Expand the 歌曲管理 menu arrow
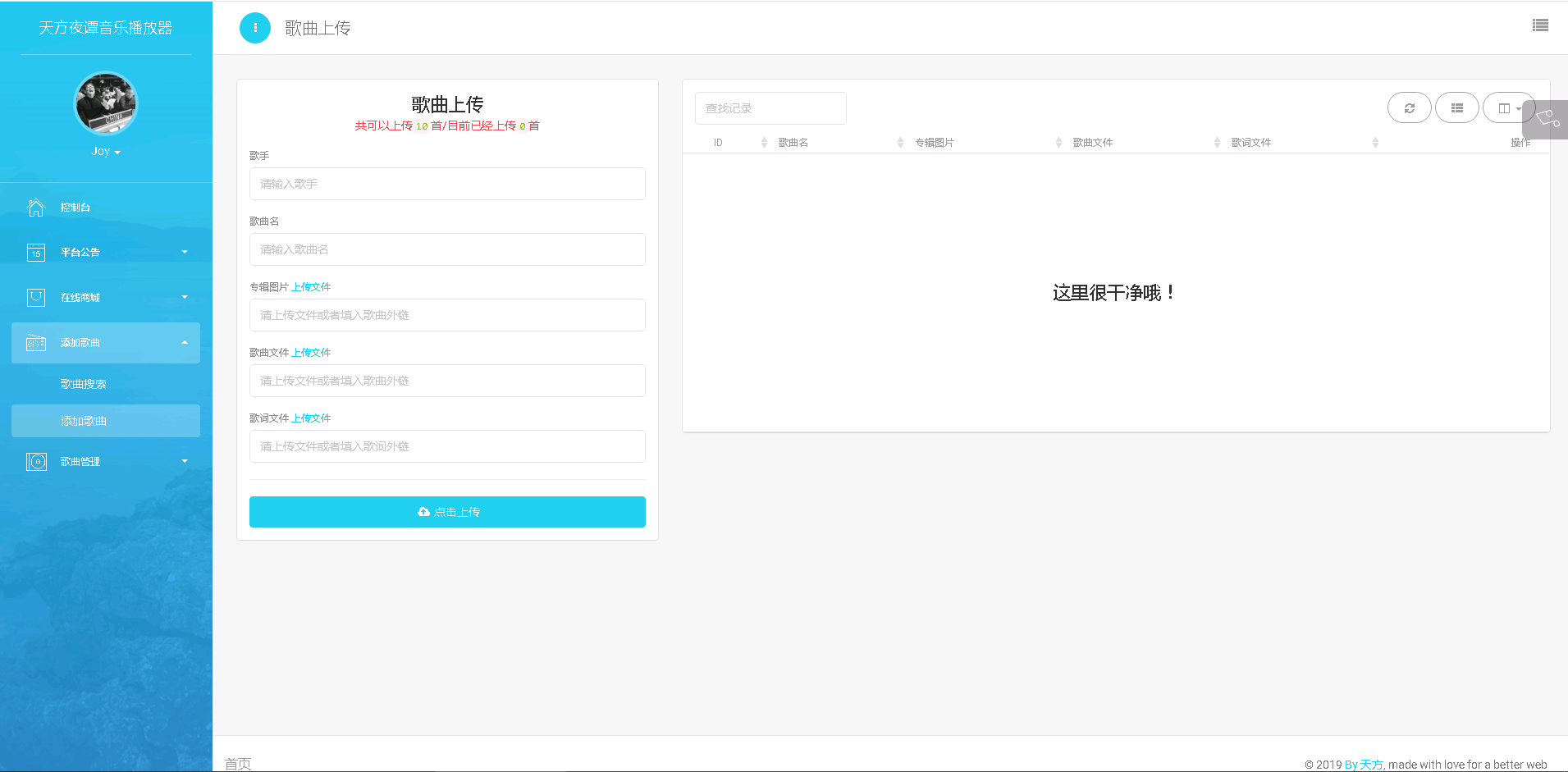Screen dimensions: 1568x772 coord(185,461)
